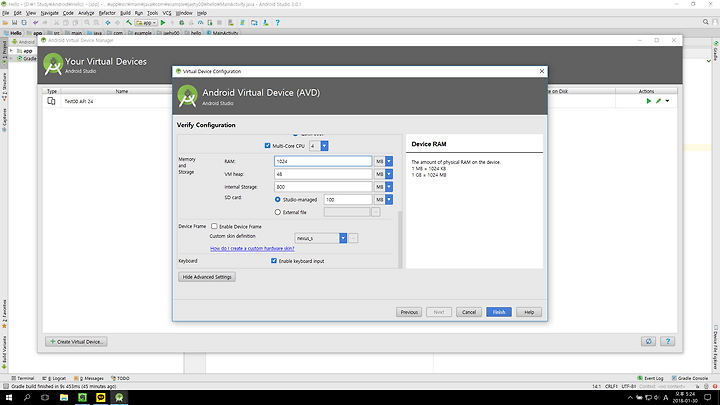720x405 pixels.
Task: Expand the app node in the Project tree
Action: (11, 51)
